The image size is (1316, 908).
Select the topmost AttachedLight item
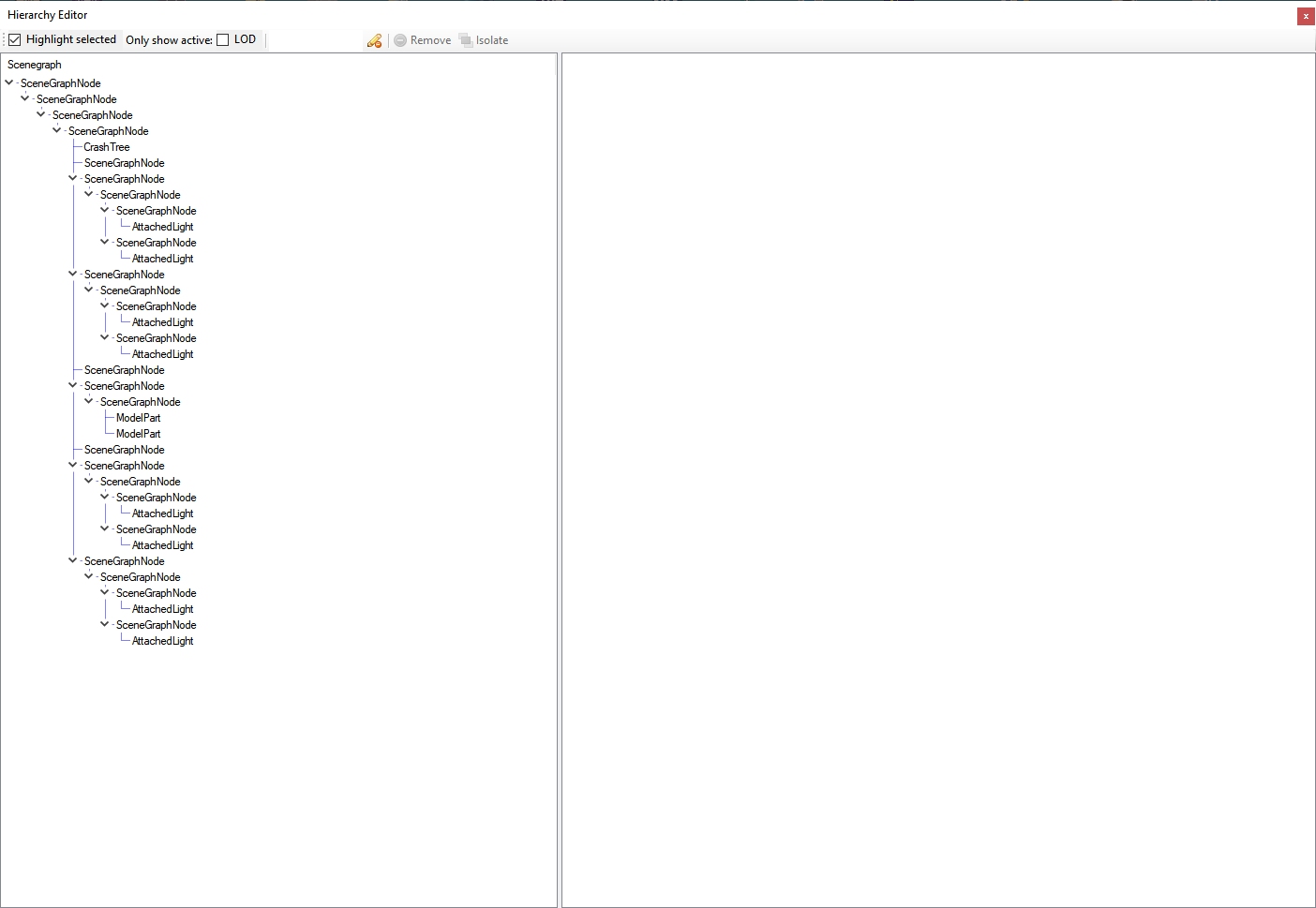162,227
